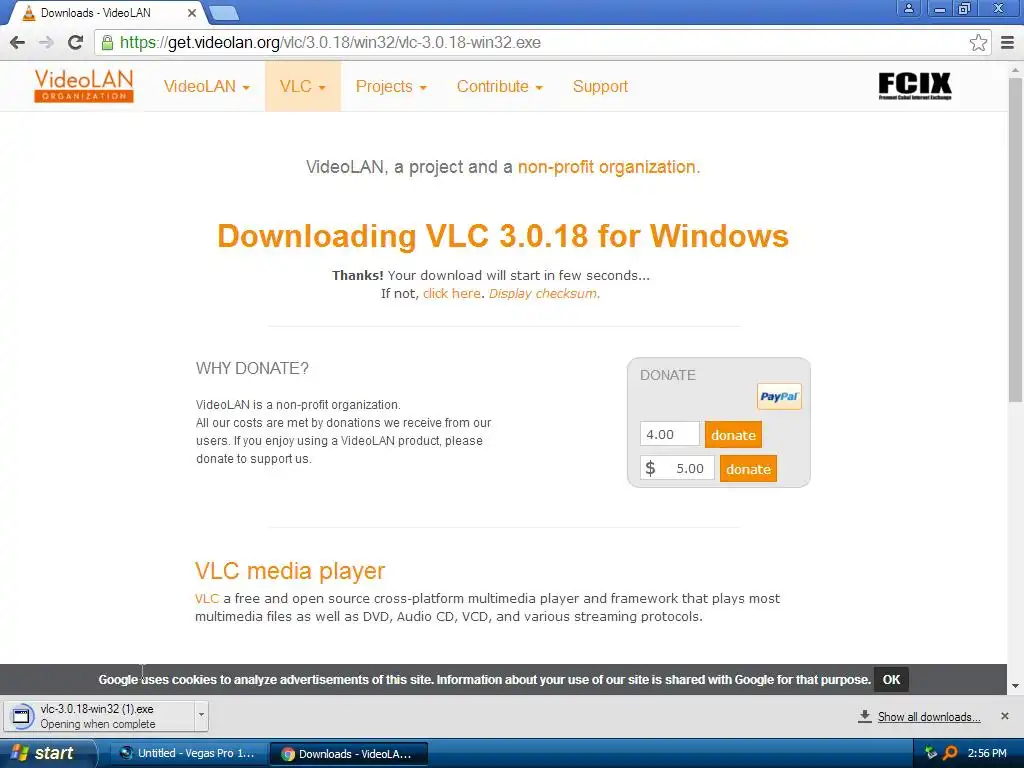This screenshot has width=1024, height=768.
Task: Click the network tray icon near clock
Action: pos(931,753)
